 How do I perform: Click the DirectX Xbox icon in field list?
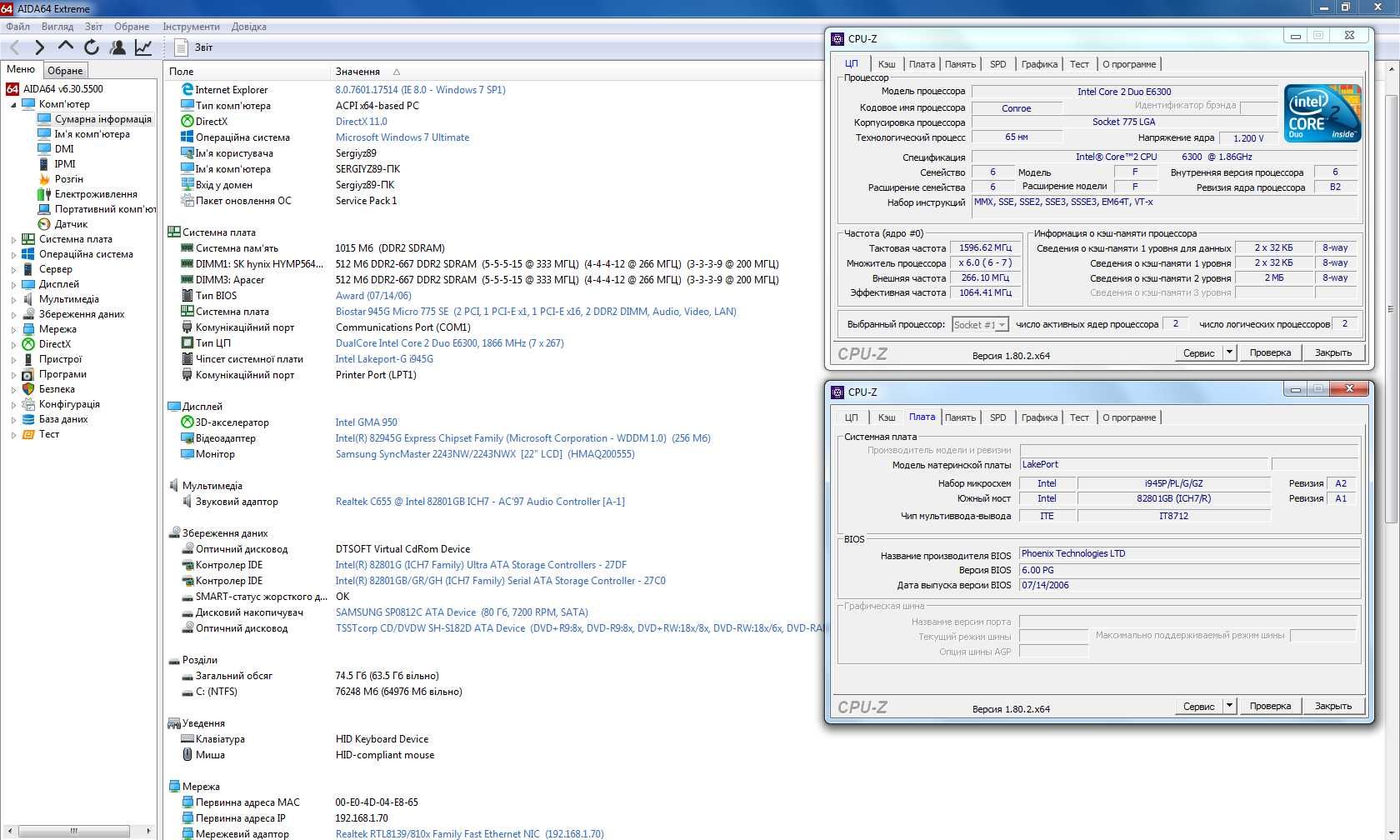187,122
